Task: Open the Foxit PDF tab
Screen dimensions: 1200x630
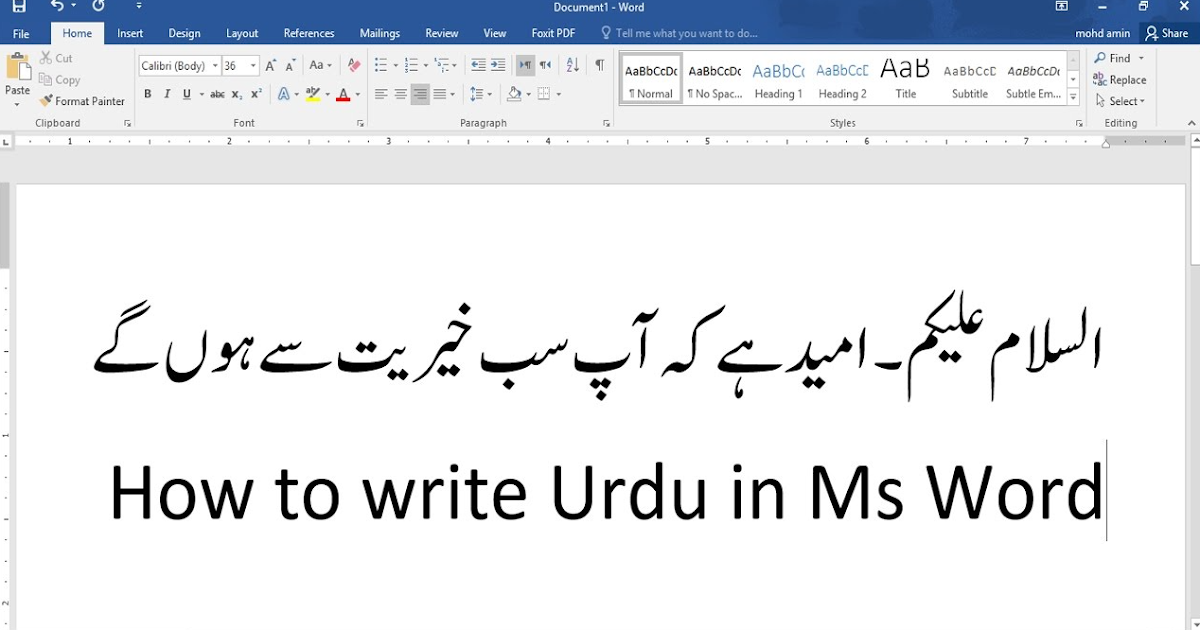Action: coord(553,32)
